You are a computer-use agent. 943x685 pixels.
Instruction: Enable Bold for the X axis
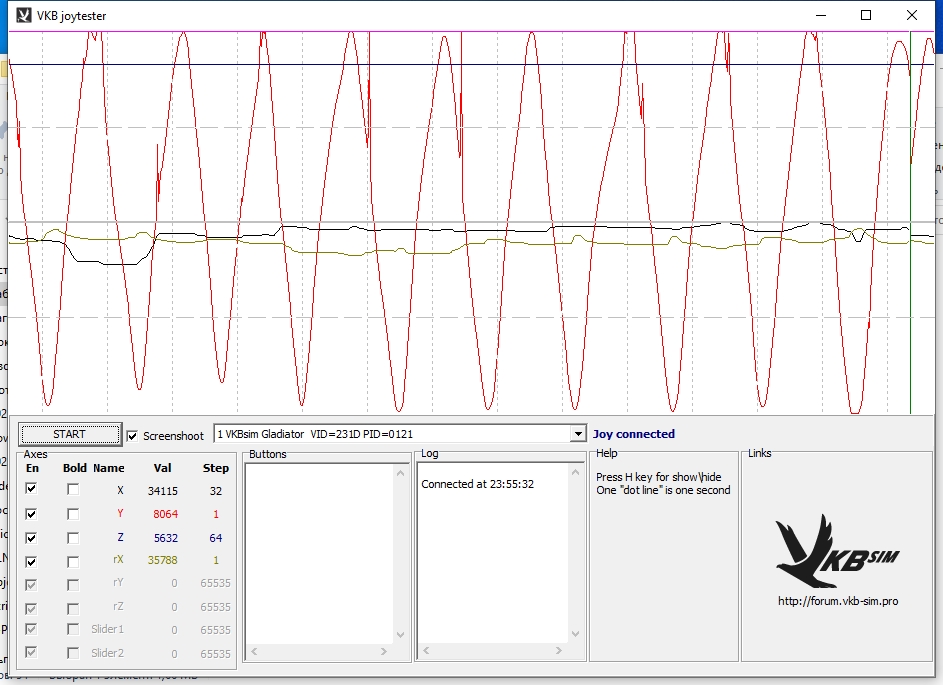(73, 490)
